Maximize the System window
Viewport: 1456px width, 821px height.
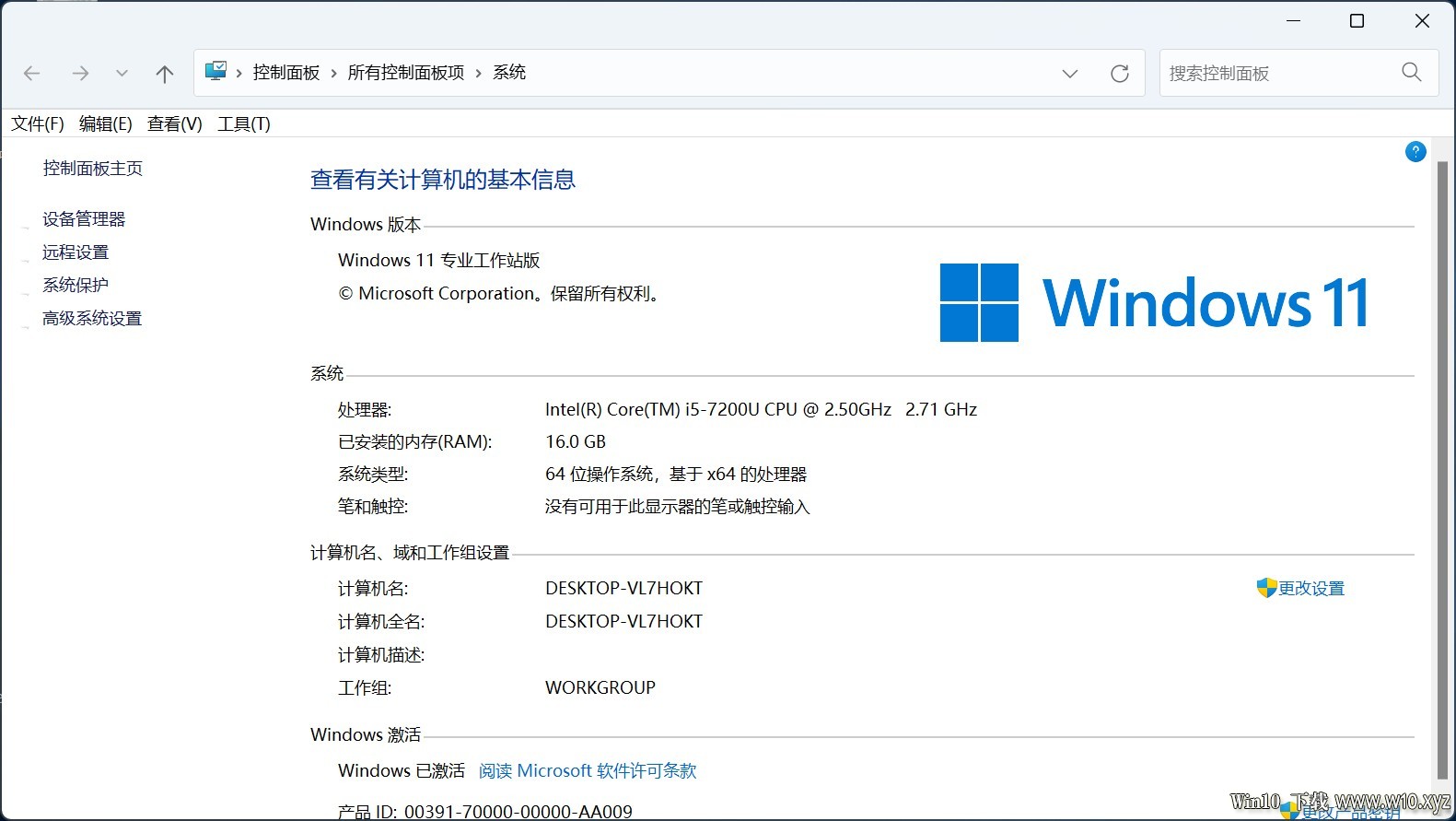(x=1357, y=20)
